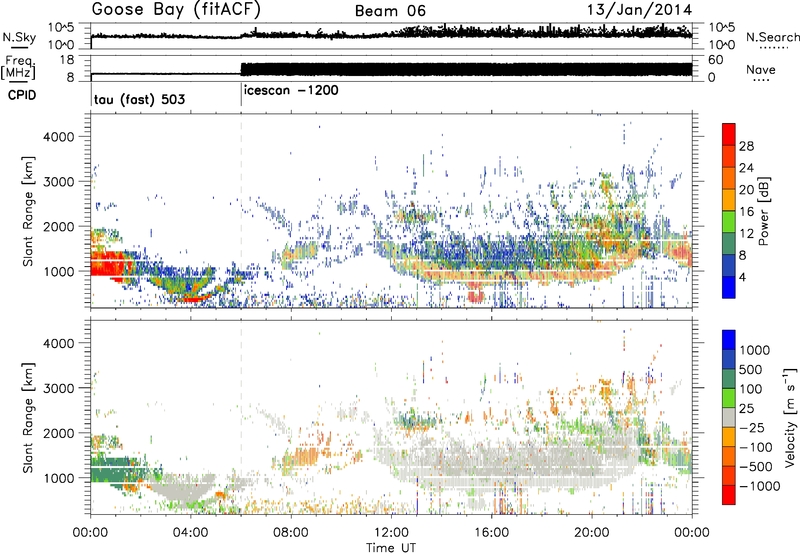Click the 'Velocity [m s⁻¹]' colorbar label
800x554 pixels.
(x=790, y=417)
